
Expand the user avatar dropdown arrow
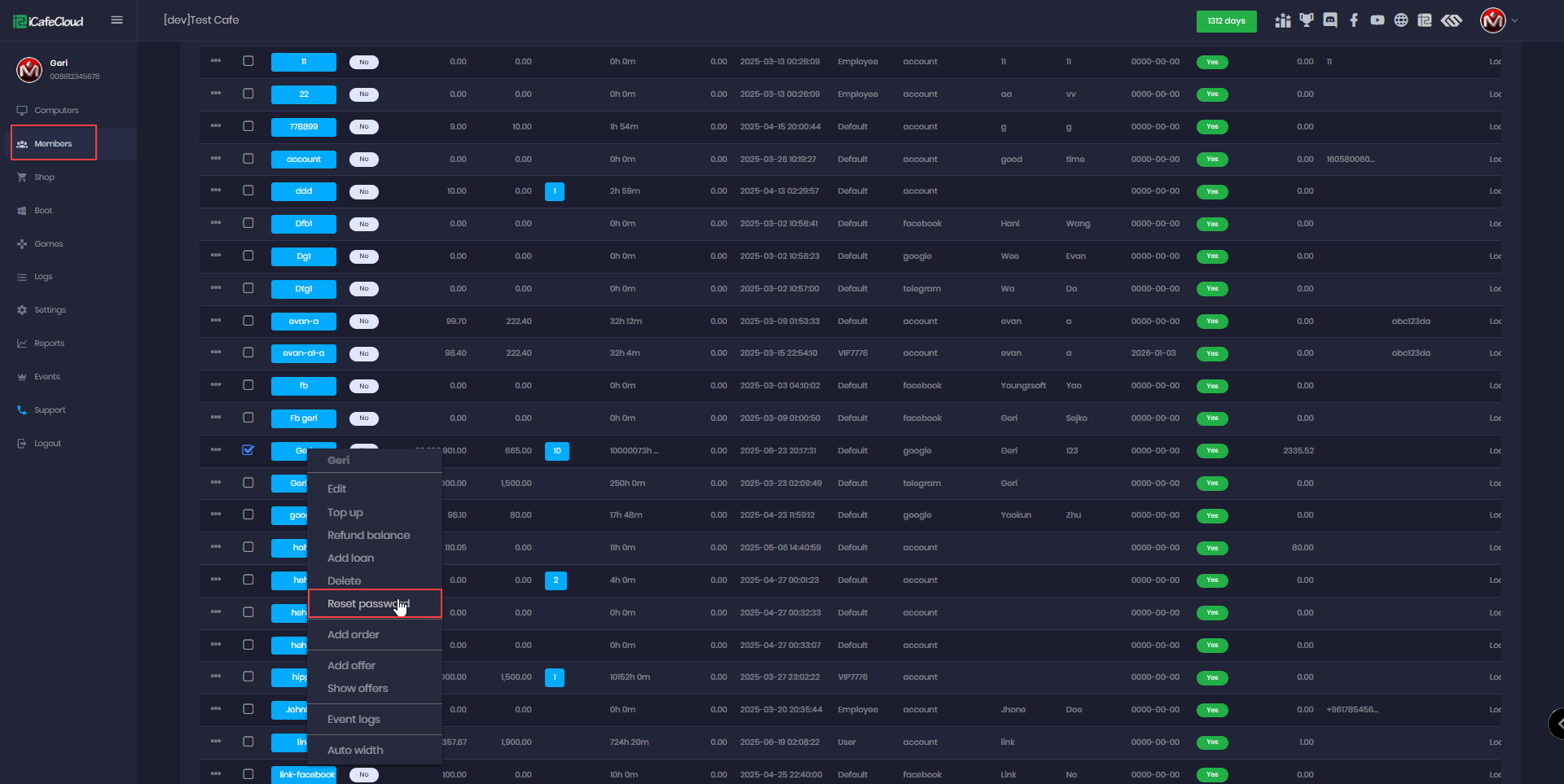1515,21
